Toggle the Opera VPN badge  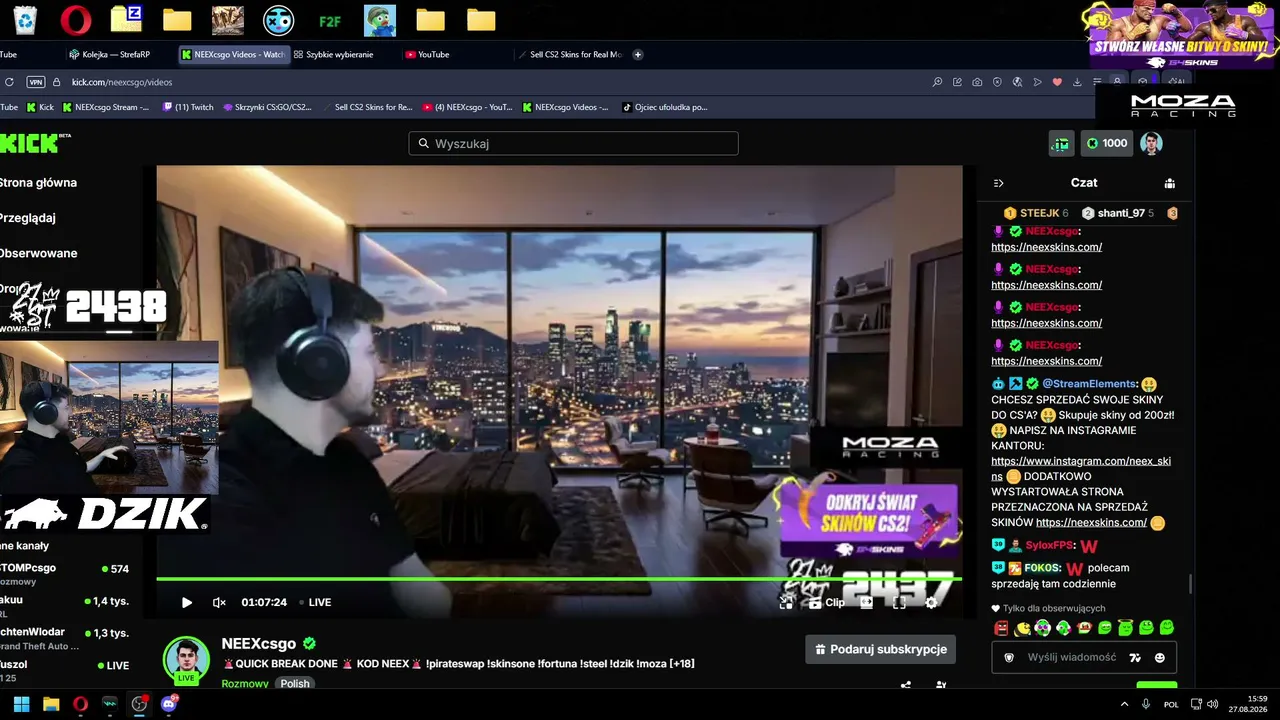click(x=36, y=82)
